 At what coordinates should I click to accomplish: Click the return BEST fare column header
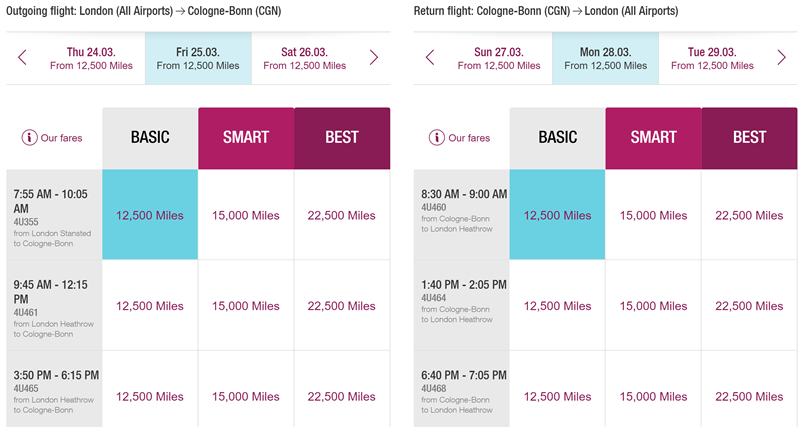click(x=749, y=138)
